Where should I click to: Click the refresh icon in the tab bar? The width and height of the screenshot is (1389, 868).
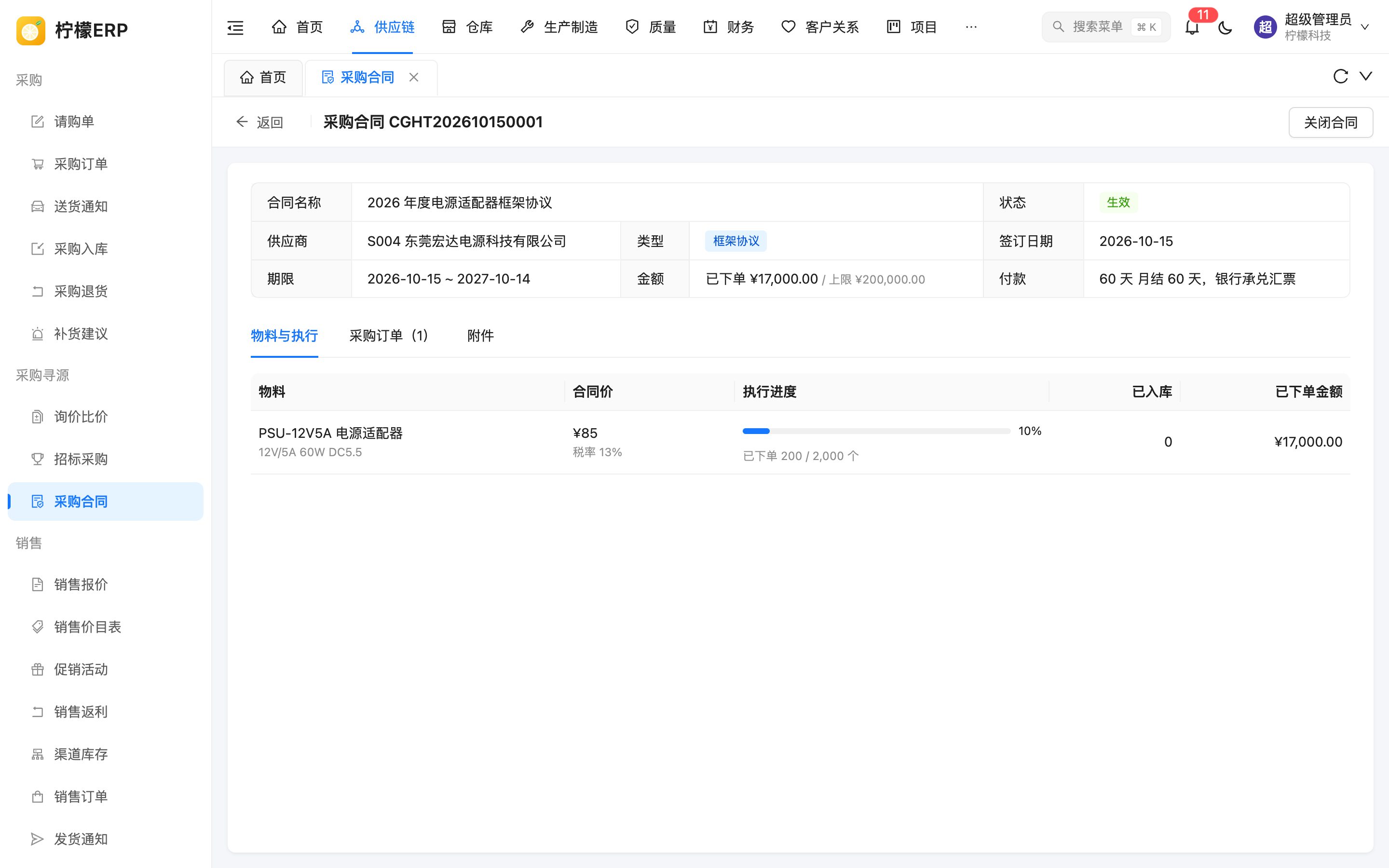coord(1340,76)
